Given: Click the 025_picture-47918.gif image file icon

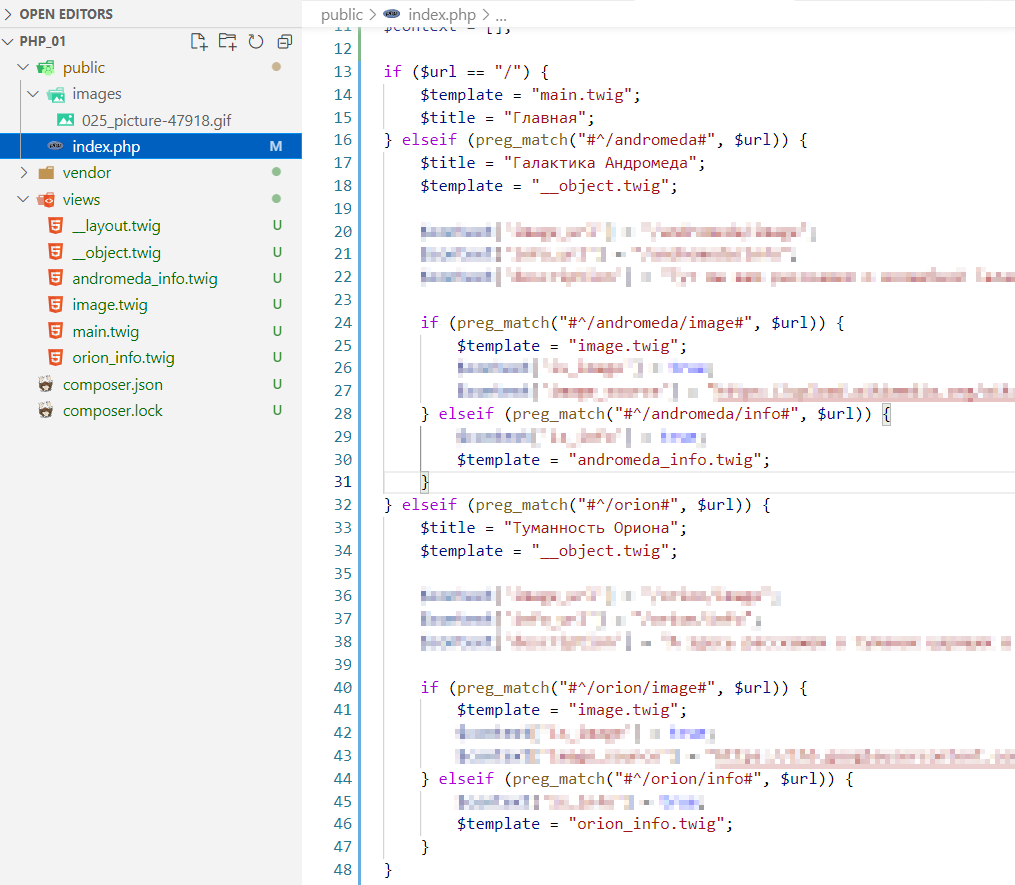Looking at the screenshot, I should tap(65, 120).
